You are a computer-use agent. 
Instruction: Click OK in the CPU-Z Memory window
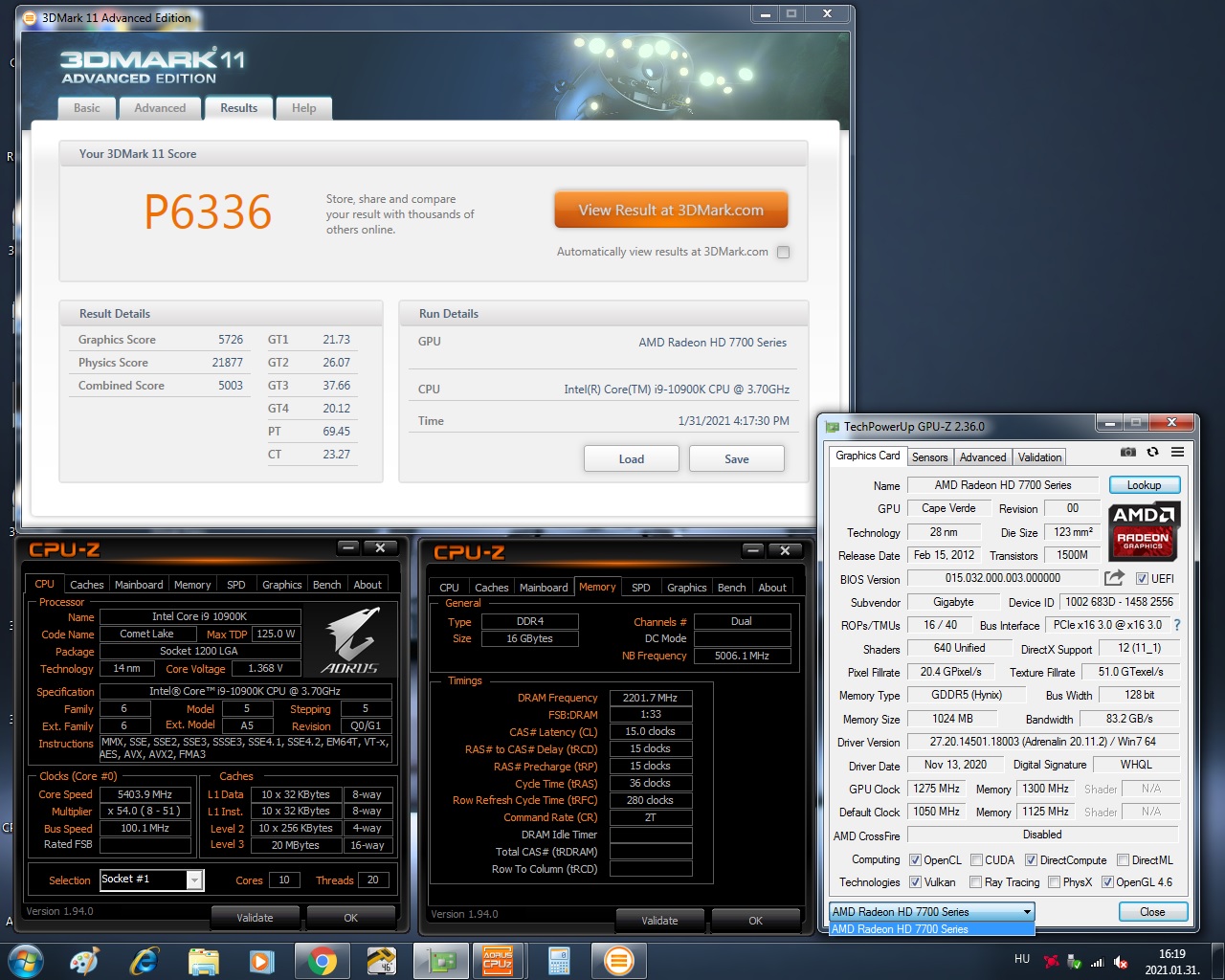755,921
